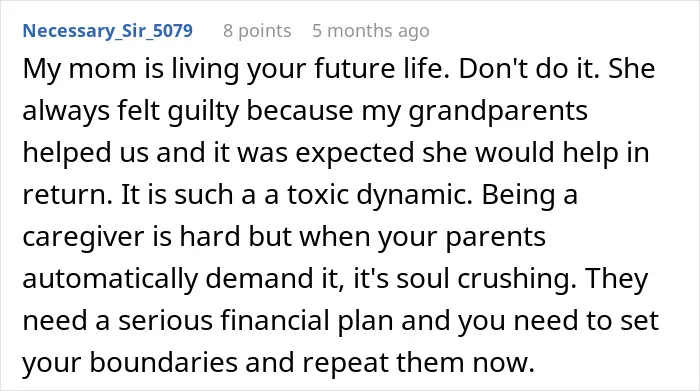Screen dimensions: 700x391
Task: Click the 8 points score label
Action: pos(257,31)
